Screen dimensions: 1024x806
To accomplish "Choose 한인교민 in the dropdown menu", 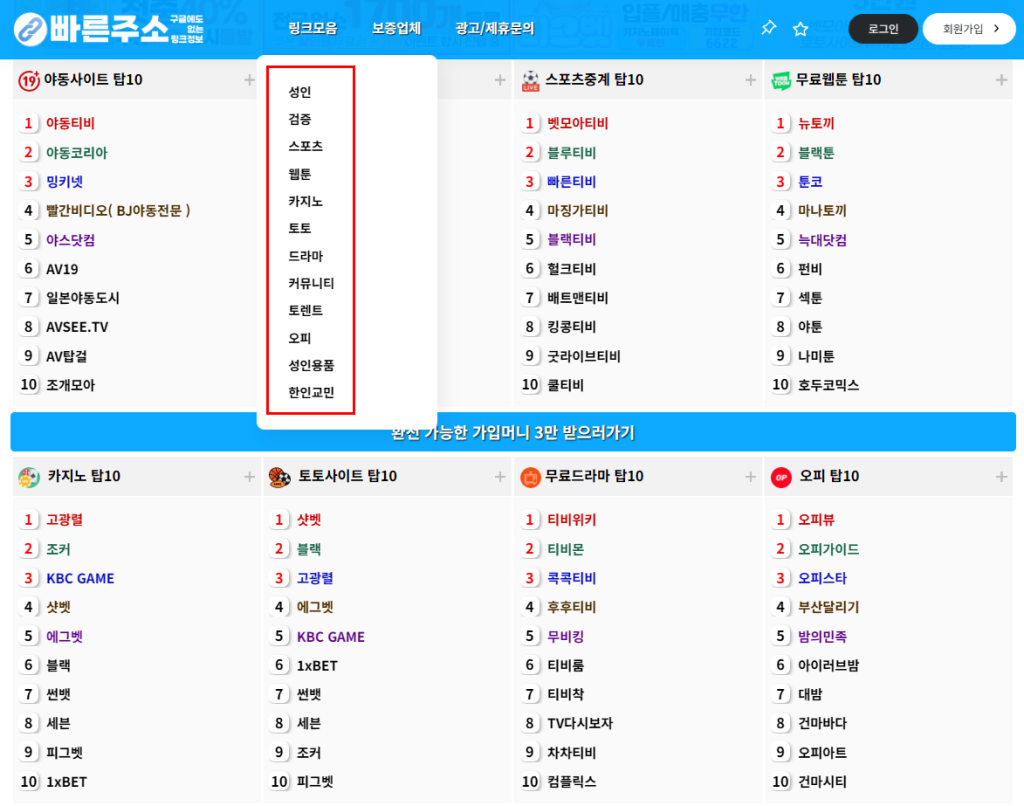I will coord(311,393).
